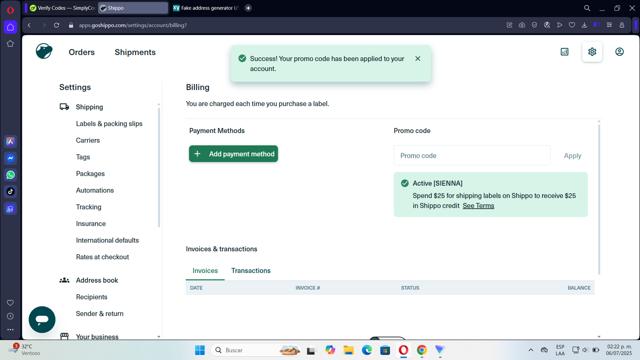
Task: Click the toolbar heart bookmark icon
Action: click(x=572, y=25)
